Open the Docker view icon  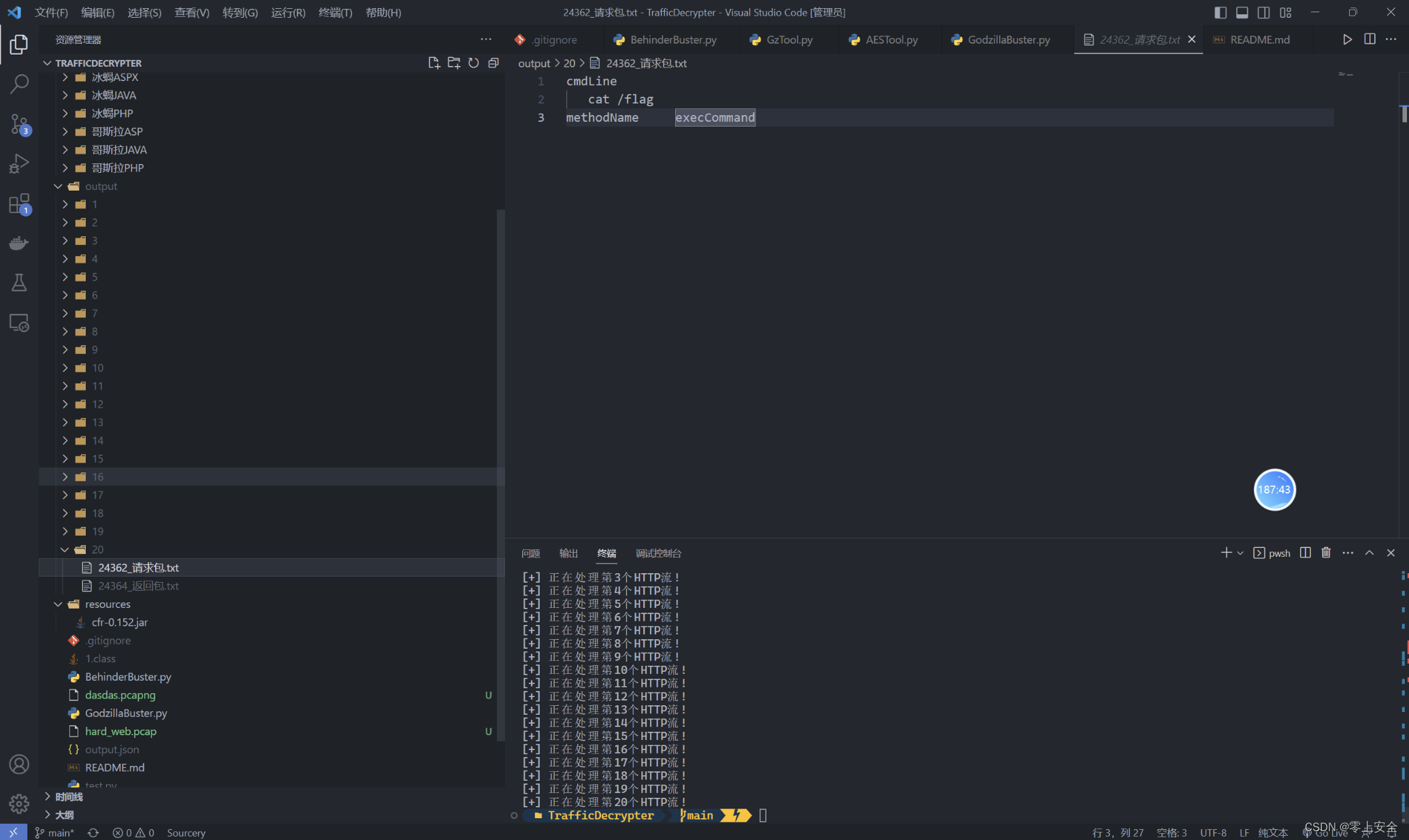pyautogui.click(x=19, y=243)
